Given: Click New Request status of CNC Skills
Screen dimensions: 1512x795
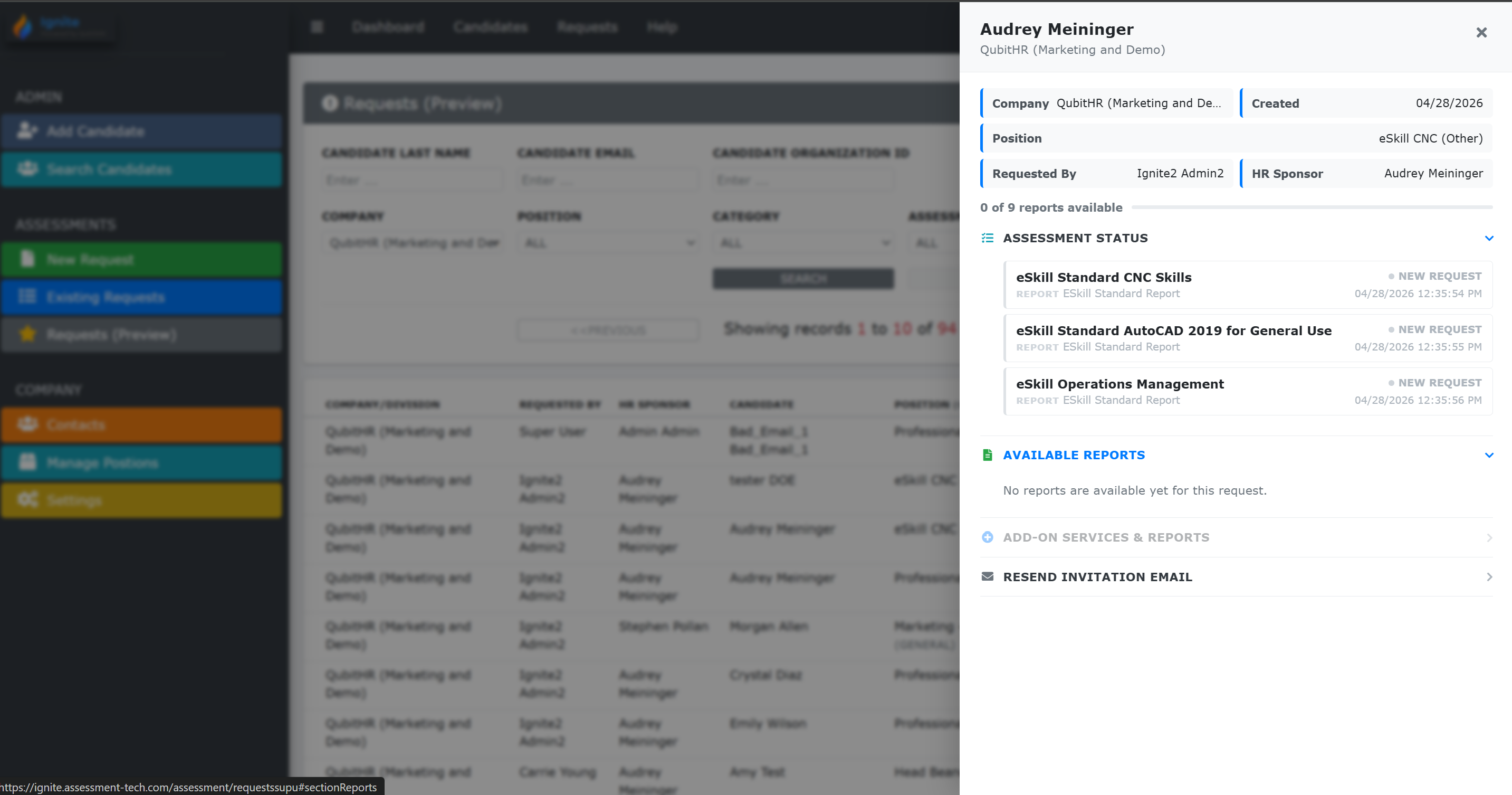Looking at the screenshot, I should click(1434, 276).
